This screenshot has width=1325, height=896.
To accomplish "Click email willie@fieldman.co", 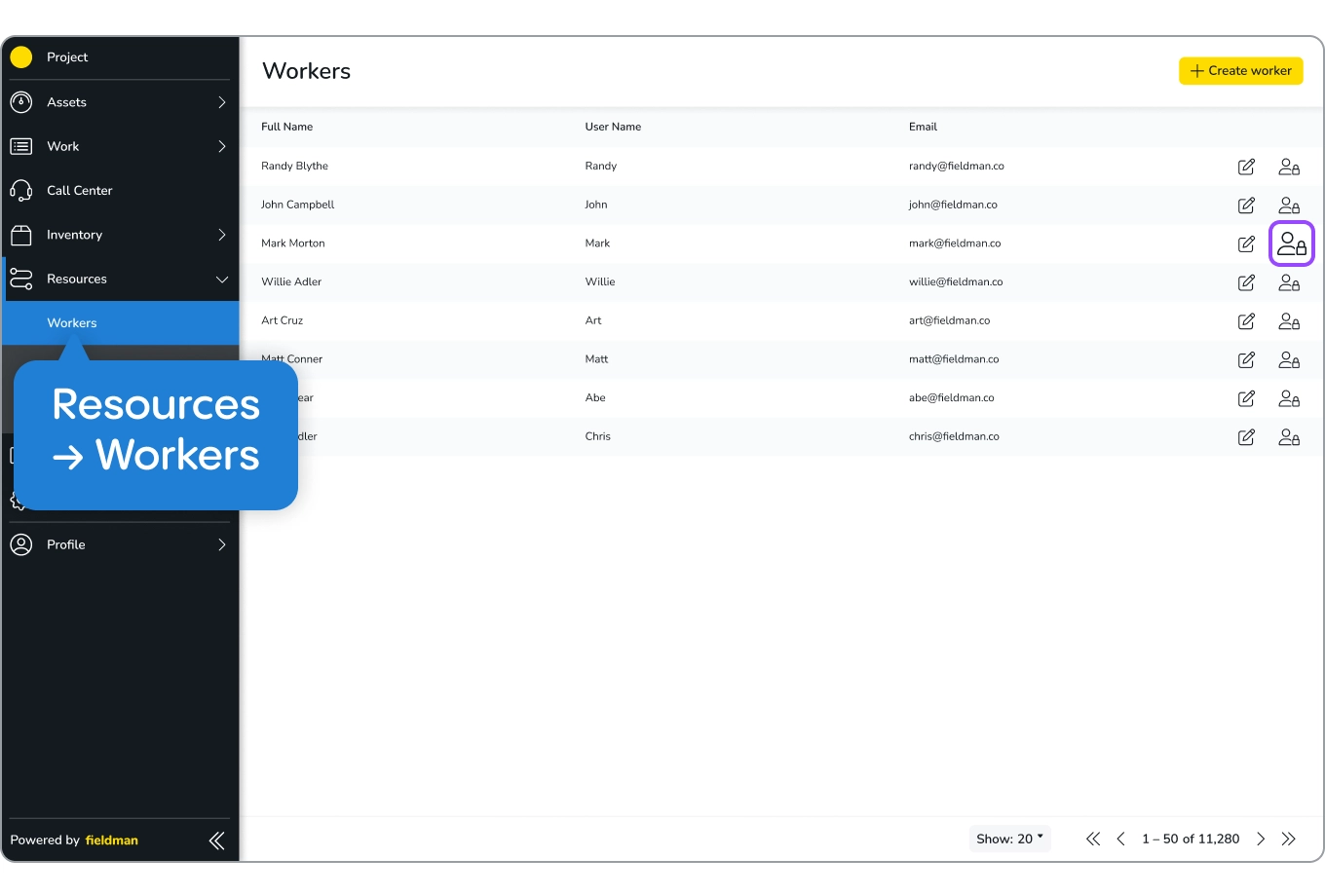I will 956,282.
